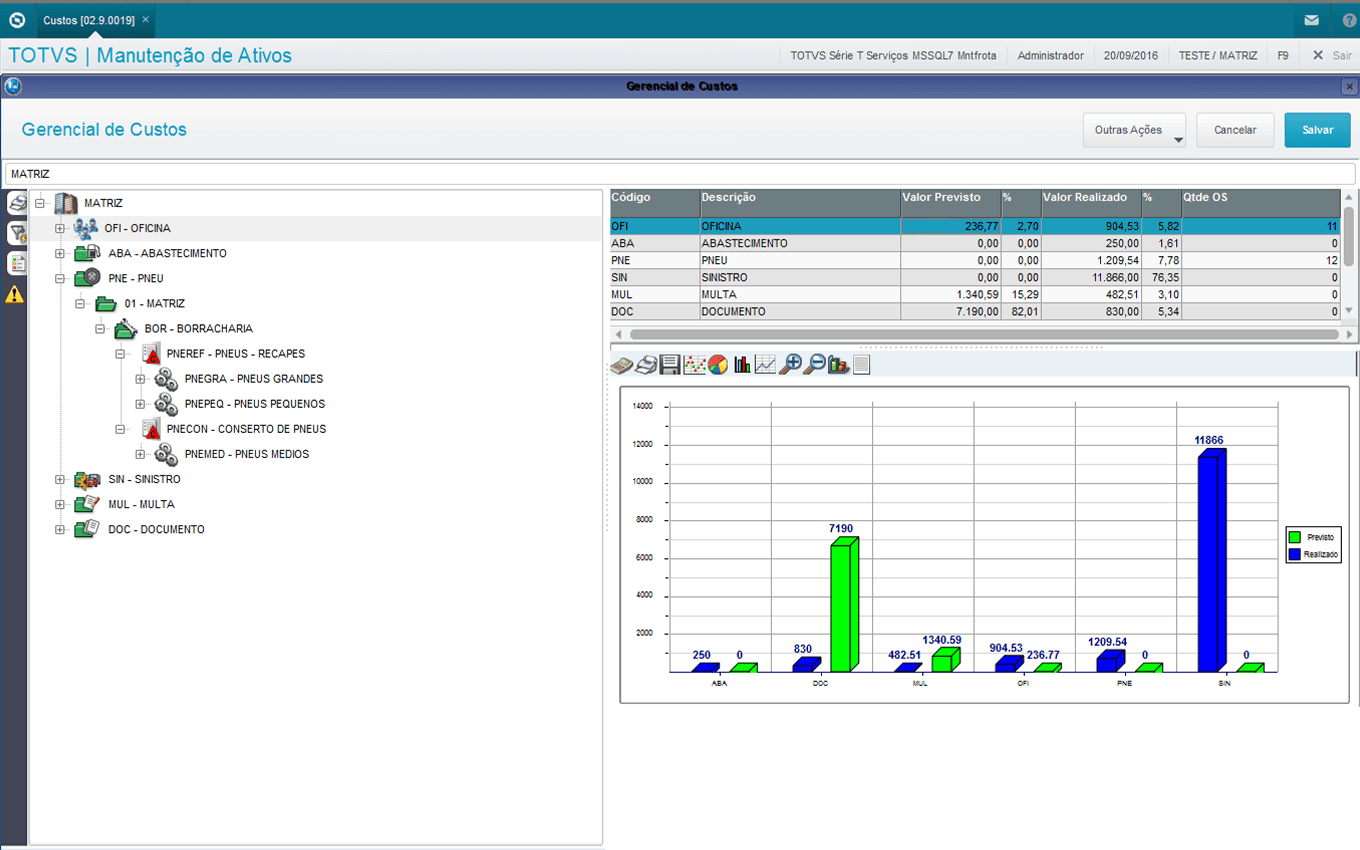Click the blank page icon in chart toolbar
Image resolution: width=1360 pixels, height=850 pixels.
click(861, 365)
